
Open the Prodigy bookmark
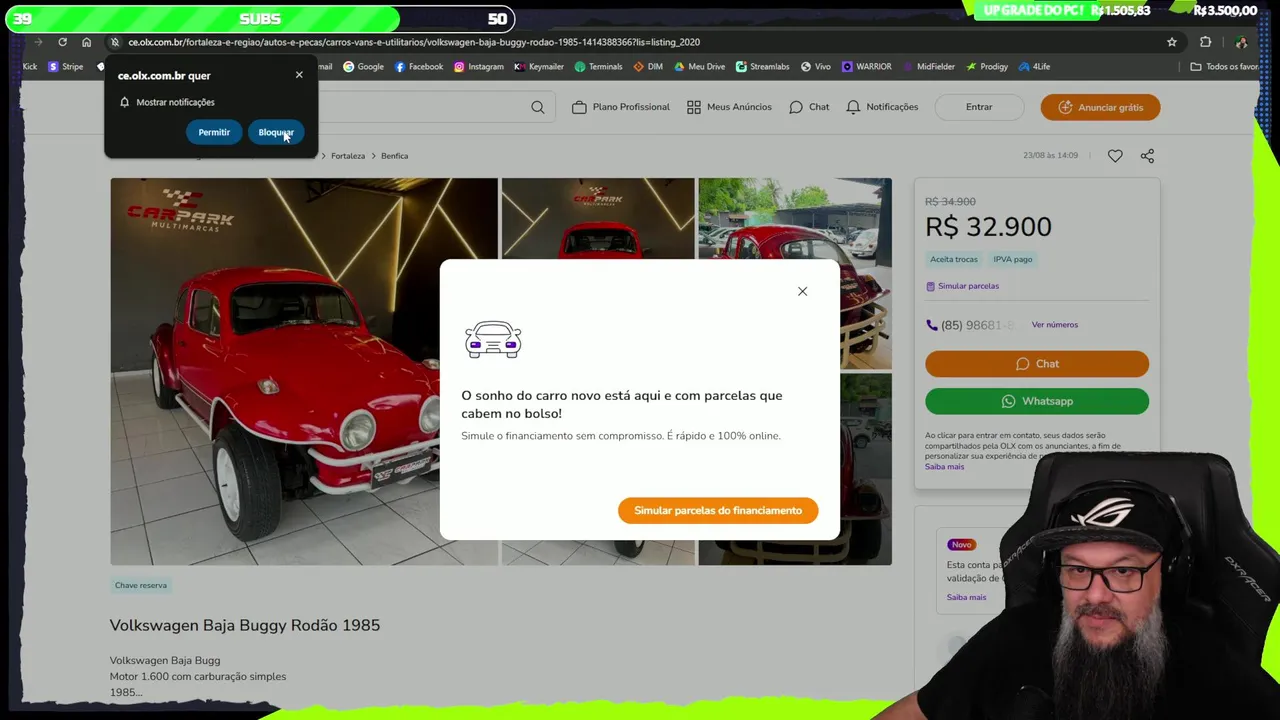[x=987, y=67]
